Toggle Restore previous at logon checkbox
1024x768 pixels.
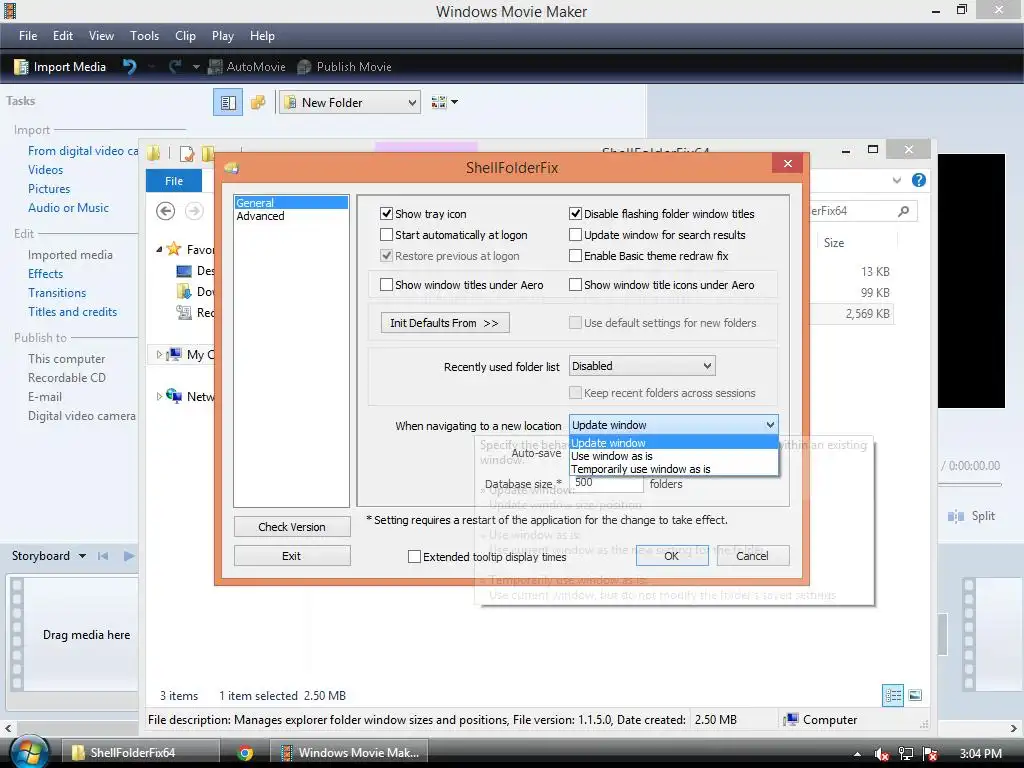click(387, 255)
